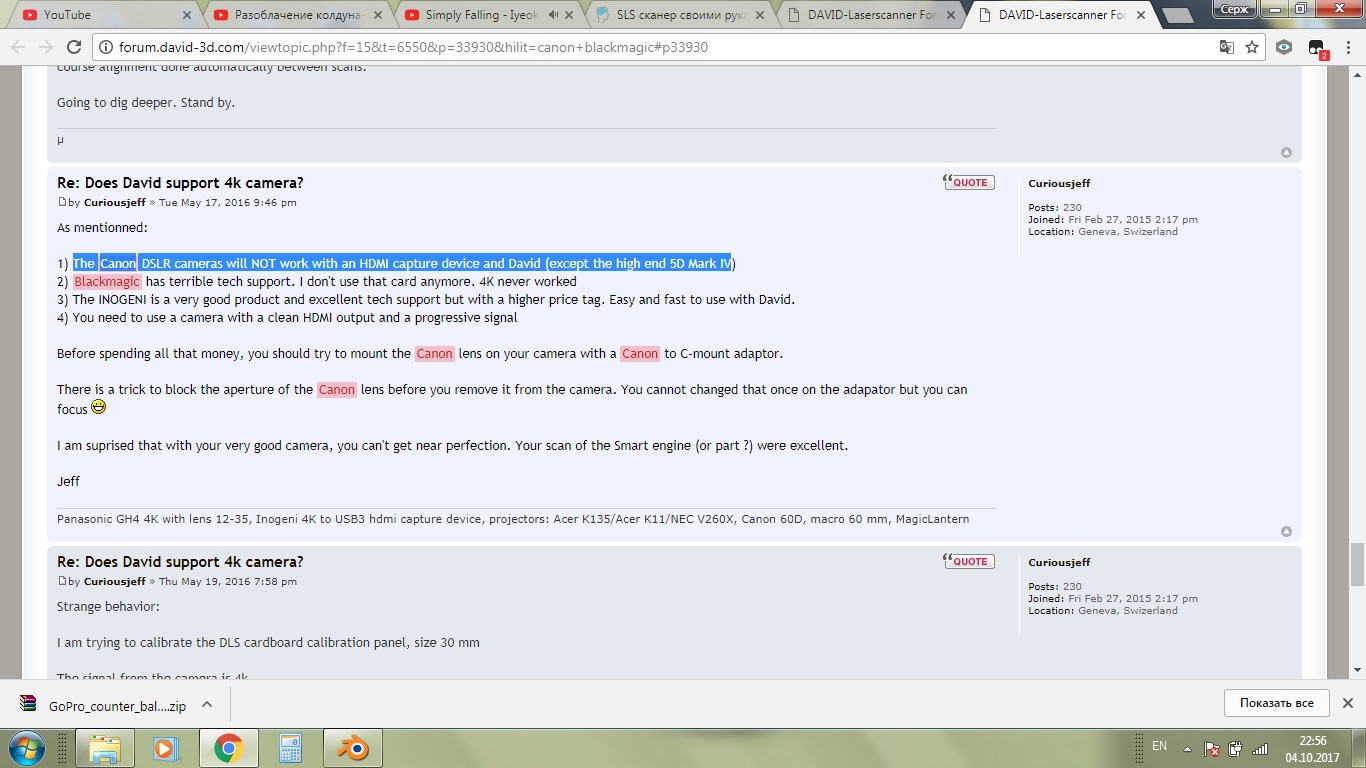Open the Curiousjeff profile link in sidebar
The image size is (1366, 768).
pyautogui.click(x=1059, y=184)
